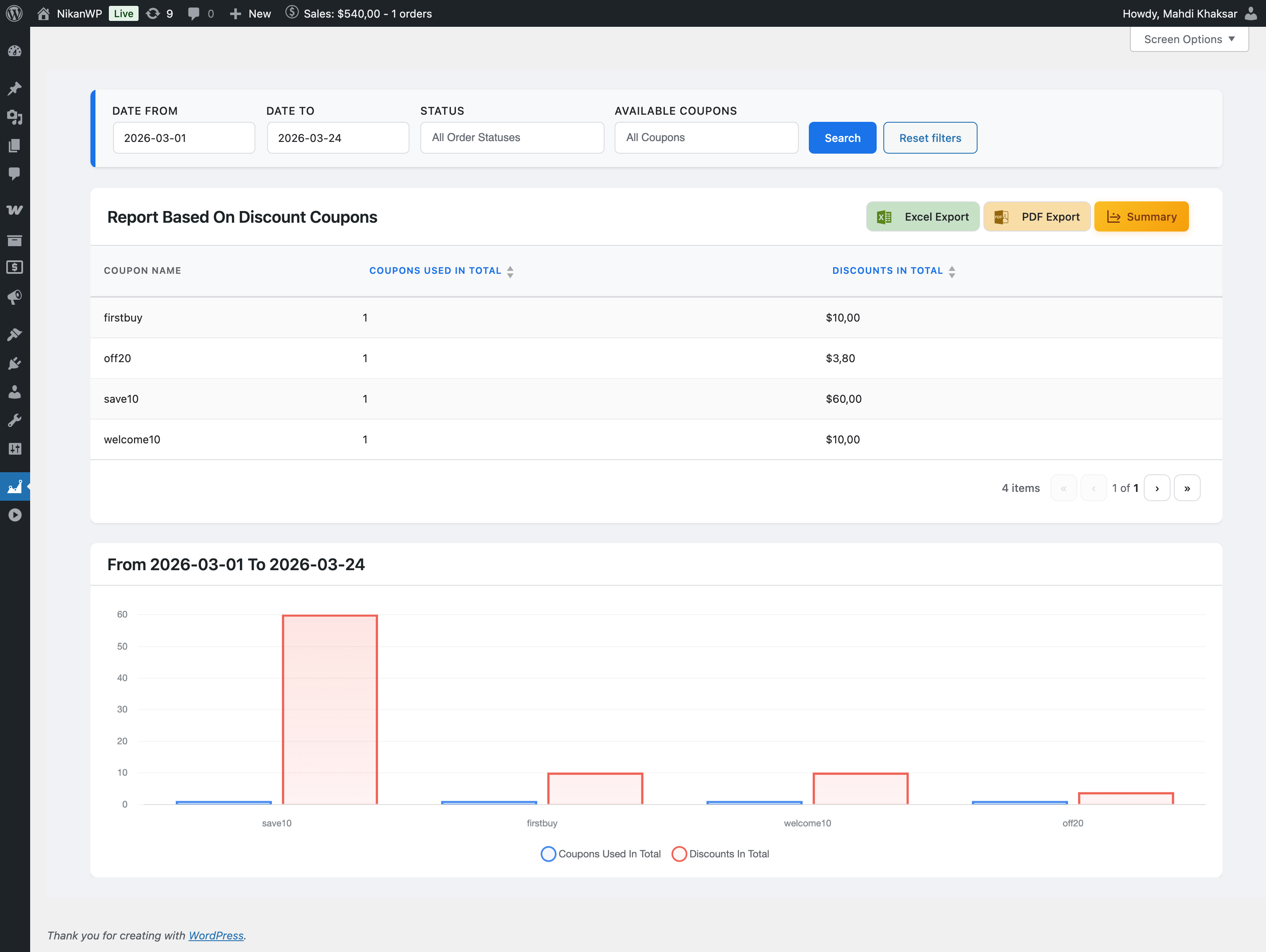
Task: Open WooCommerce sidebar icon
Action: pos(15,209)
